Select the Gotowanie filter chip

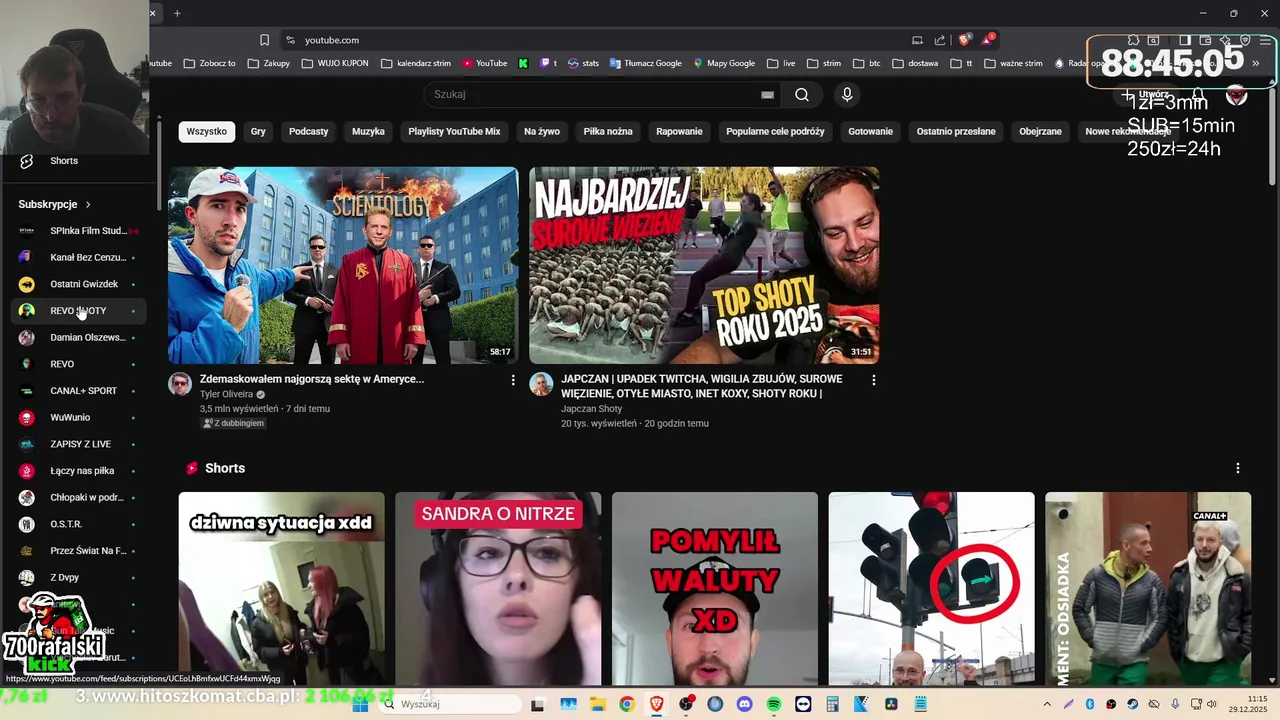point(870,132)
